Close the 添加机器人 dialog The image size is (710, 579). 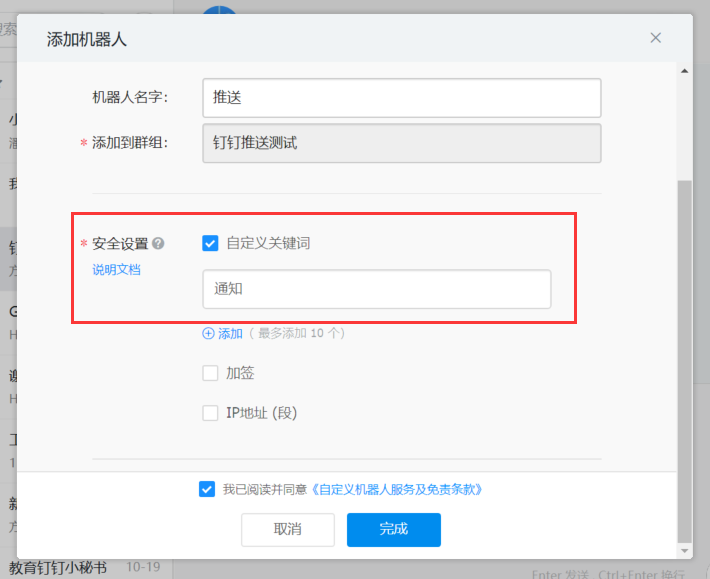[x=656, y=38]
